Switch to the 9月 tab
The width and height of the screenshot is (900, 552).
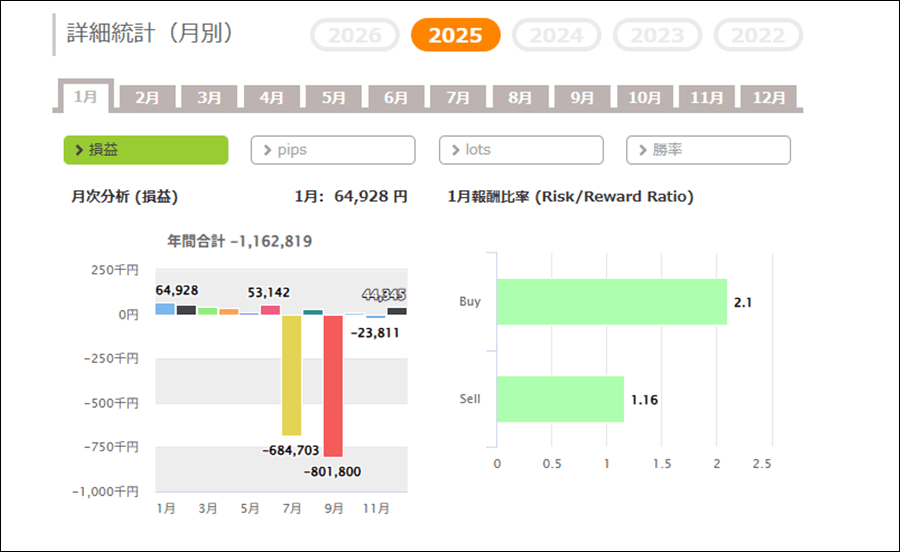point(582,98)
